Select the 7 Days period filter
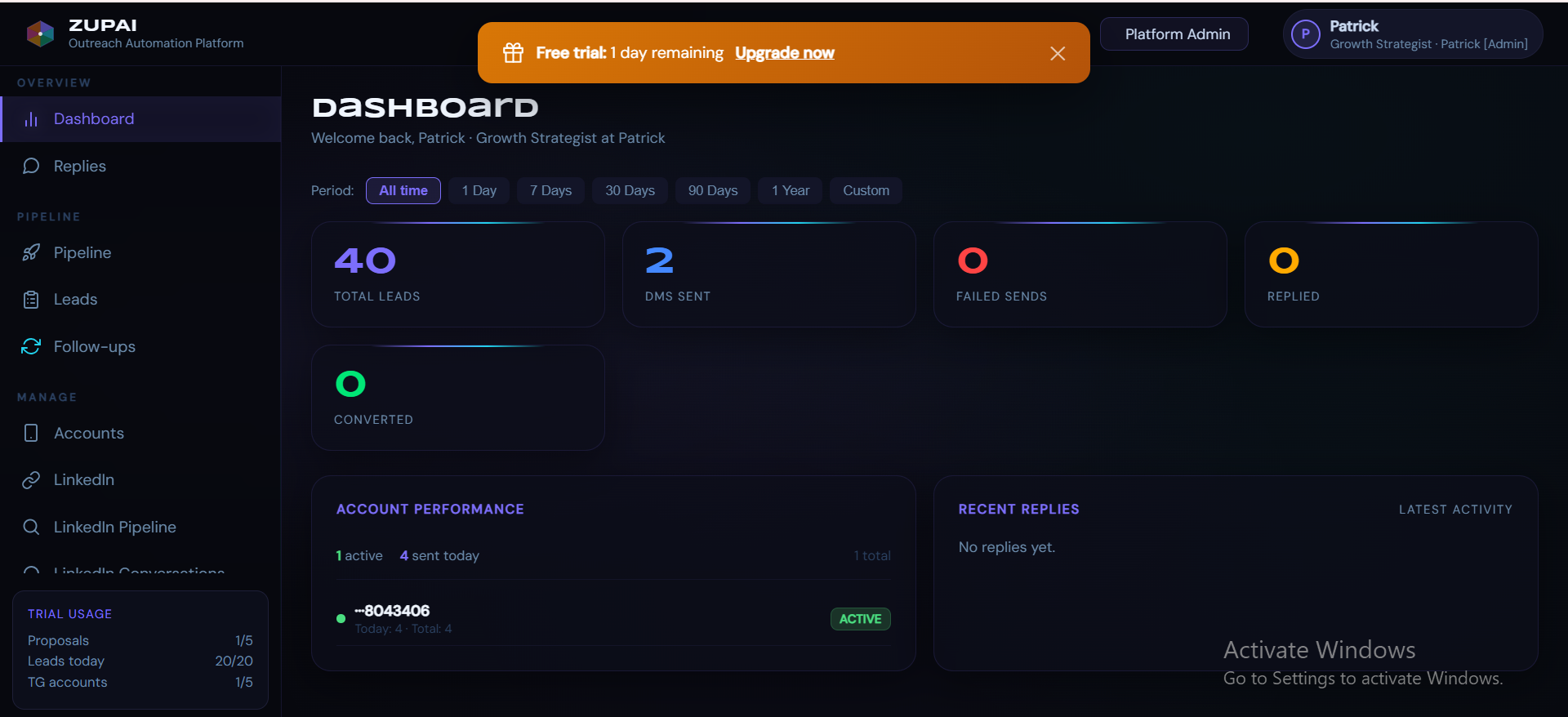This screenshot has height=717, width=1568. click(x=550, y=190)
